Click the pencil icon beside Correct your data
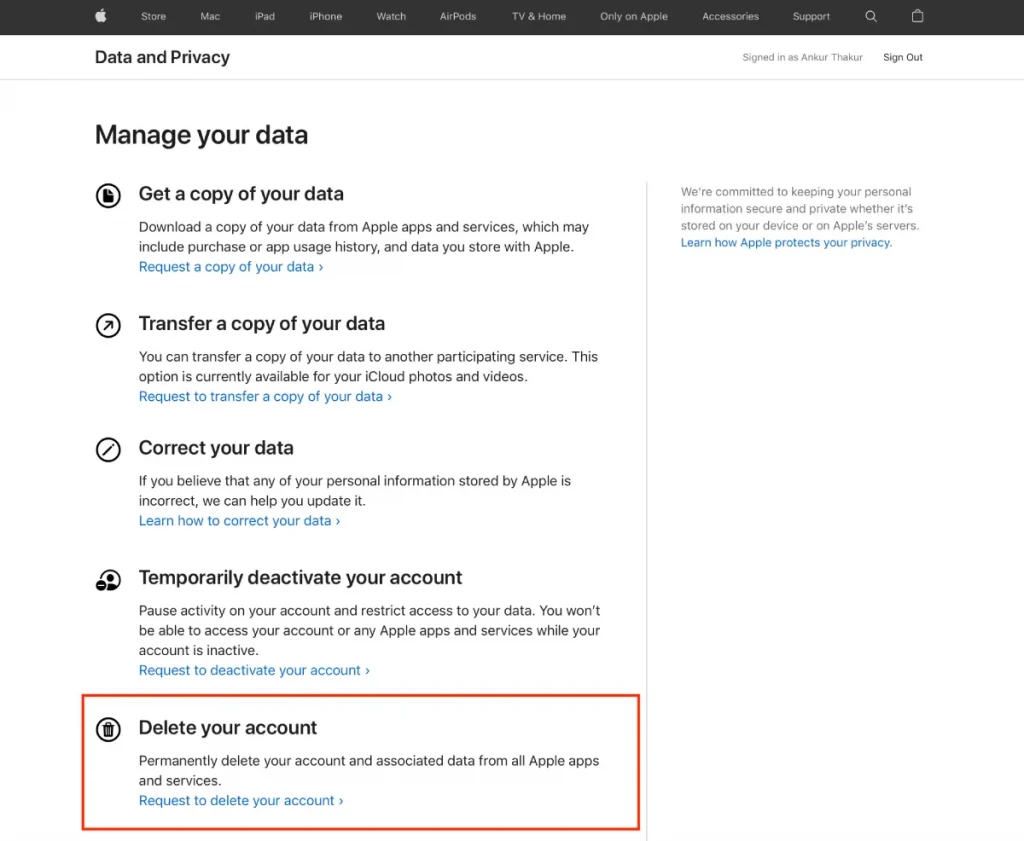The height and width of the screenshot is (841, 1024). tap(108, 449)
